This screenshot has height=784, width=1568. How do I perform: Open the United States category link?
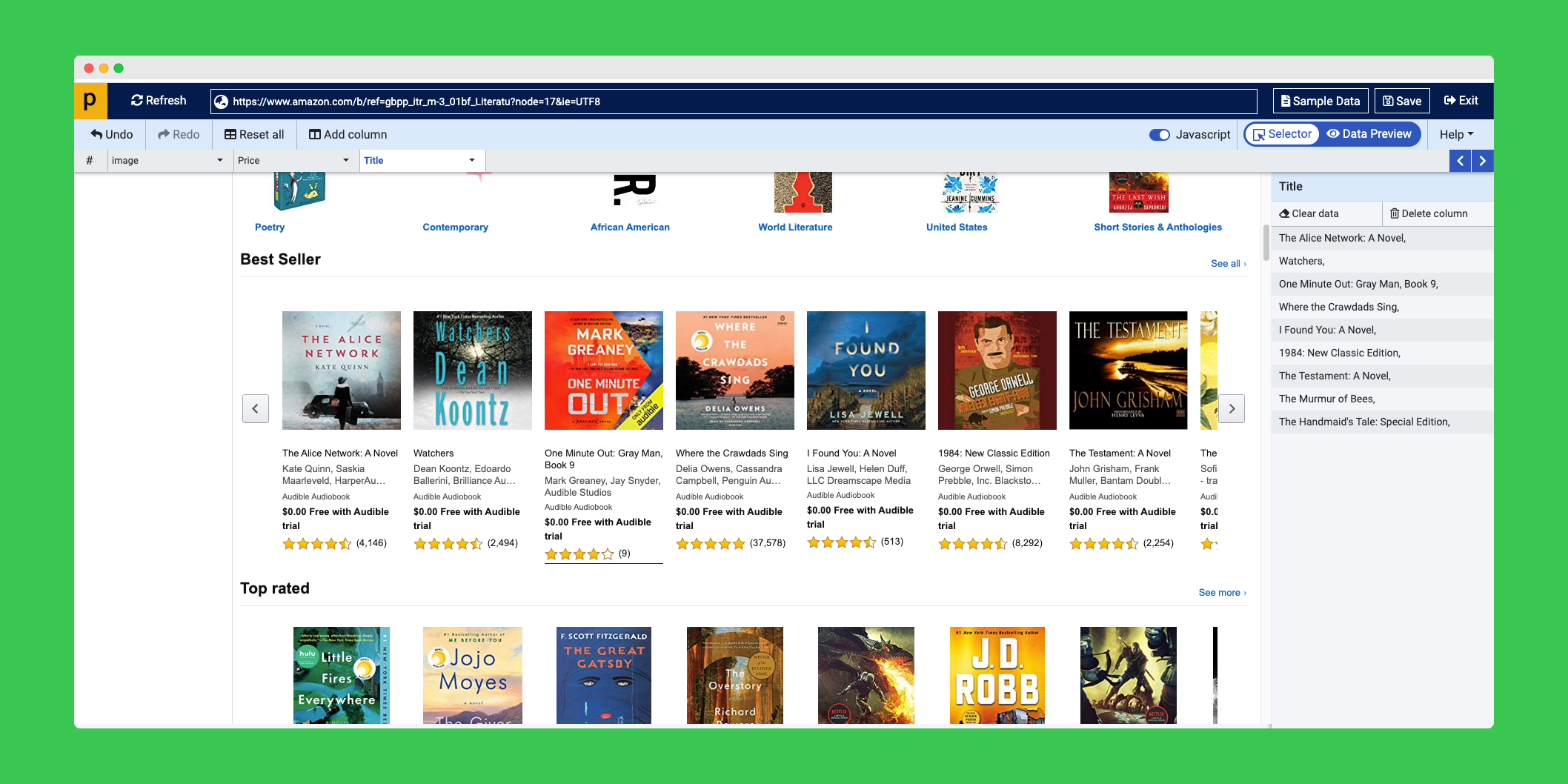click(957, 227)
